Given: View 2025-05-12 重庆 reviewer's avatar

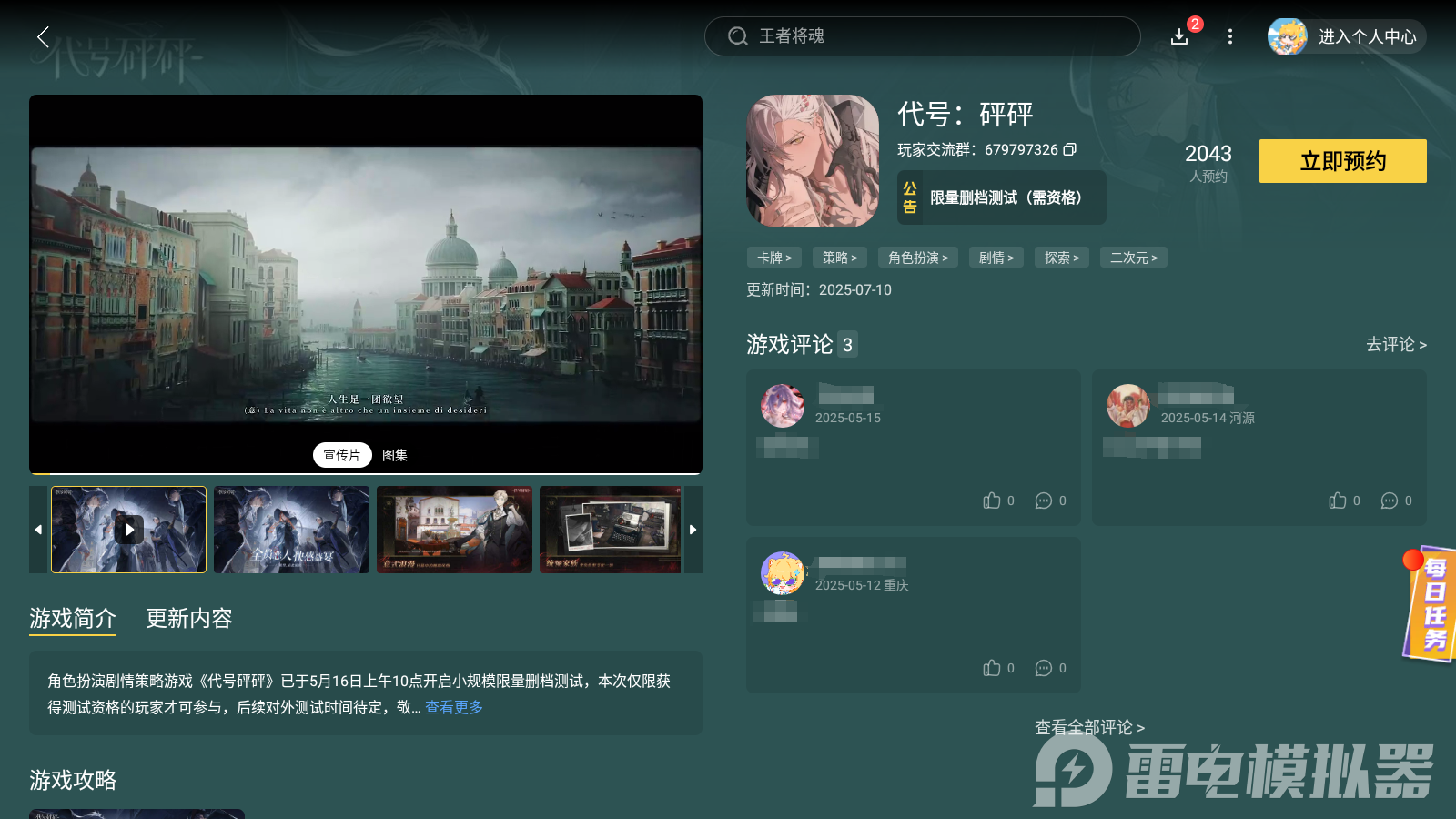Looking at the screenshot, I should pos(783,573).
